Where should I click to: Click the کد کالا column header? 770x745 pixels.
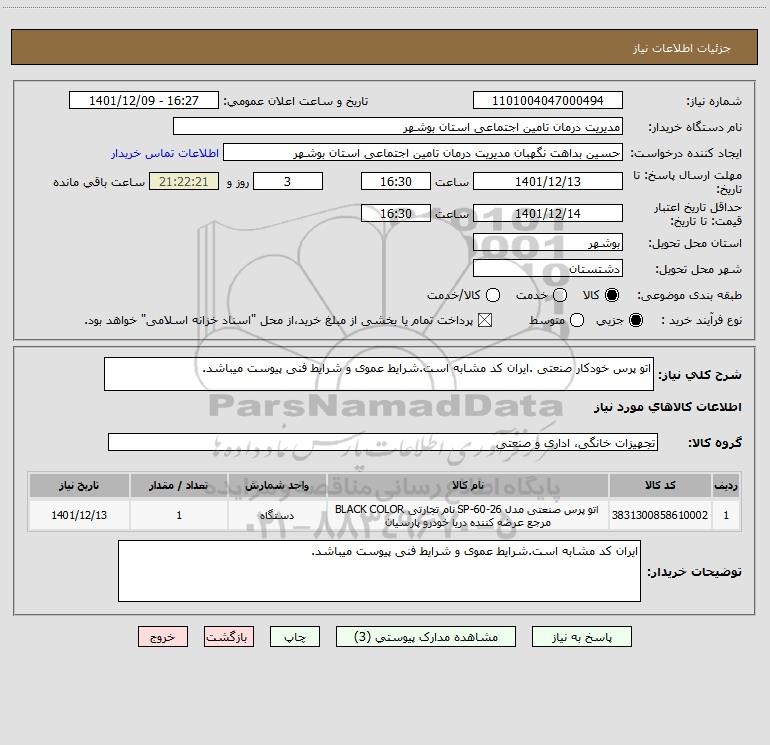[x=660, y=485]
